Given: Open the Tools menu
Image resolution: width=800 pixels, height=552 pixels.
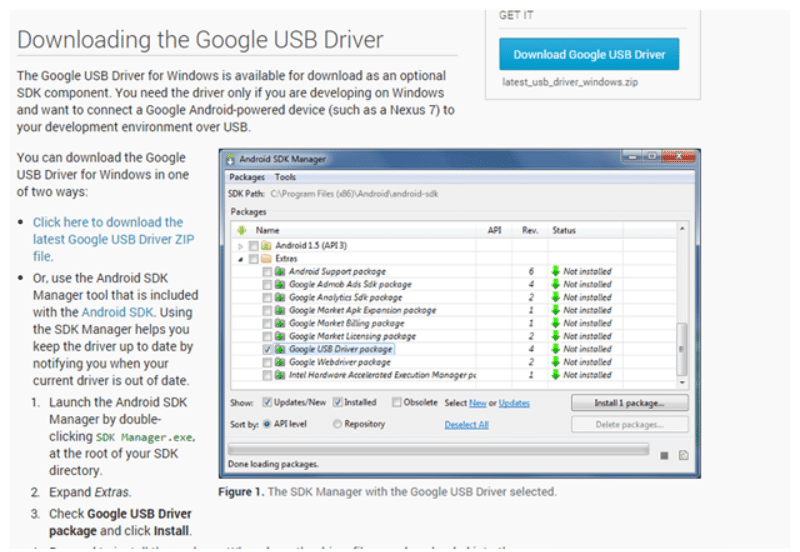Looking at the screenshot, I should (286, 177).
